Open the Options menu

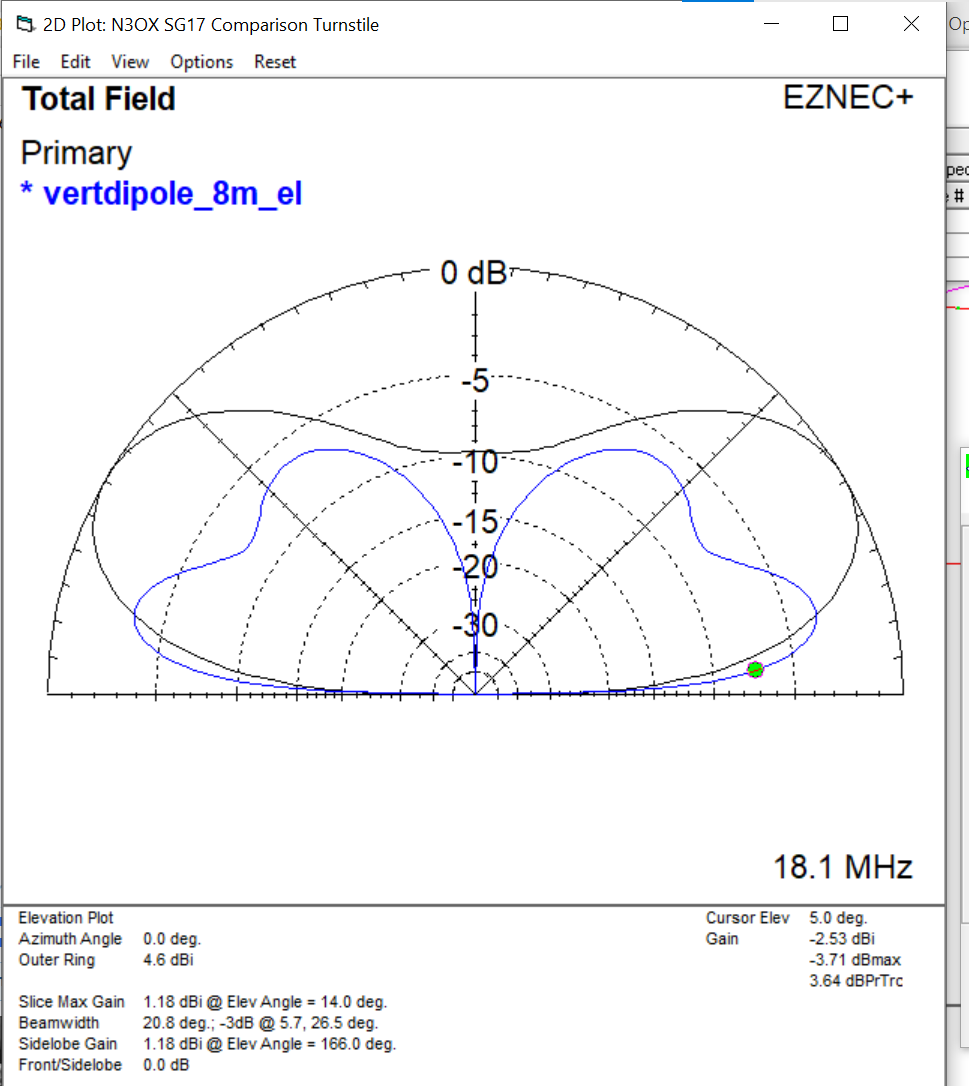[x=201, y=62]
